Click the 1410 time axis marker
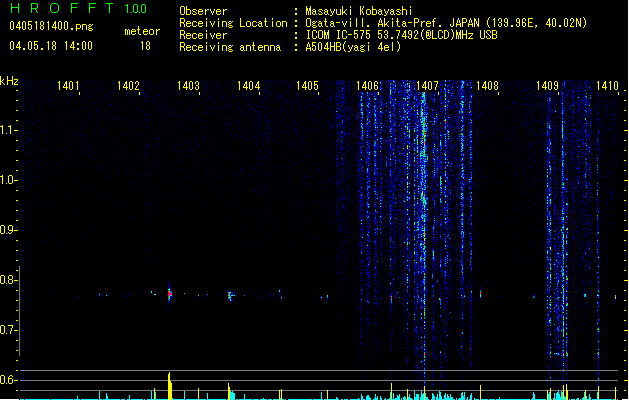The width and height of the screenshot is (629, 400). click(607, 86)
